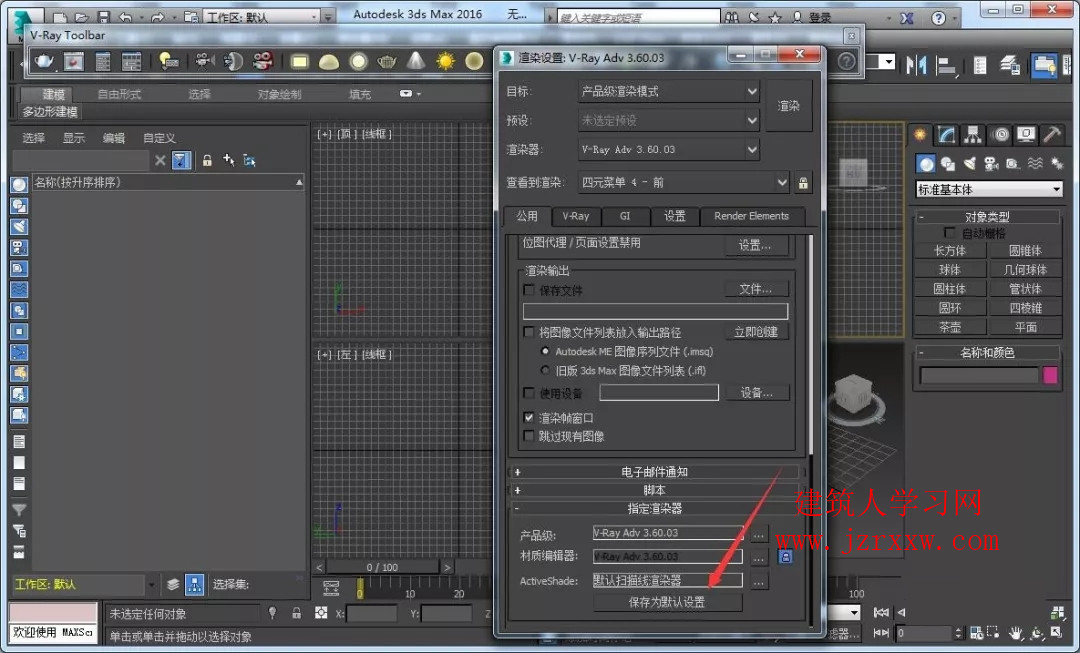
Task: Create a V-Ray sphere light
Action: (358, 62)
